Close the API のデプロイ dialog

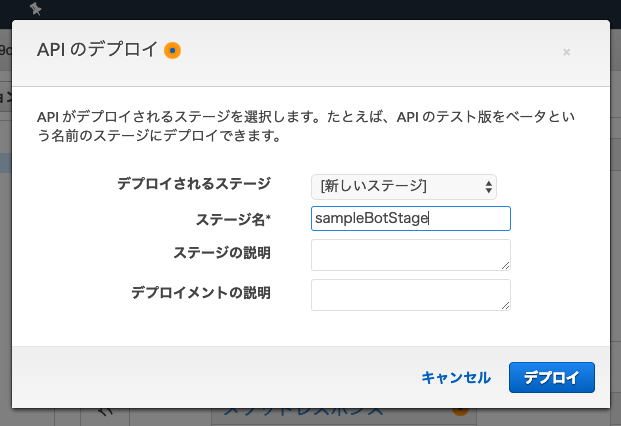566,52
